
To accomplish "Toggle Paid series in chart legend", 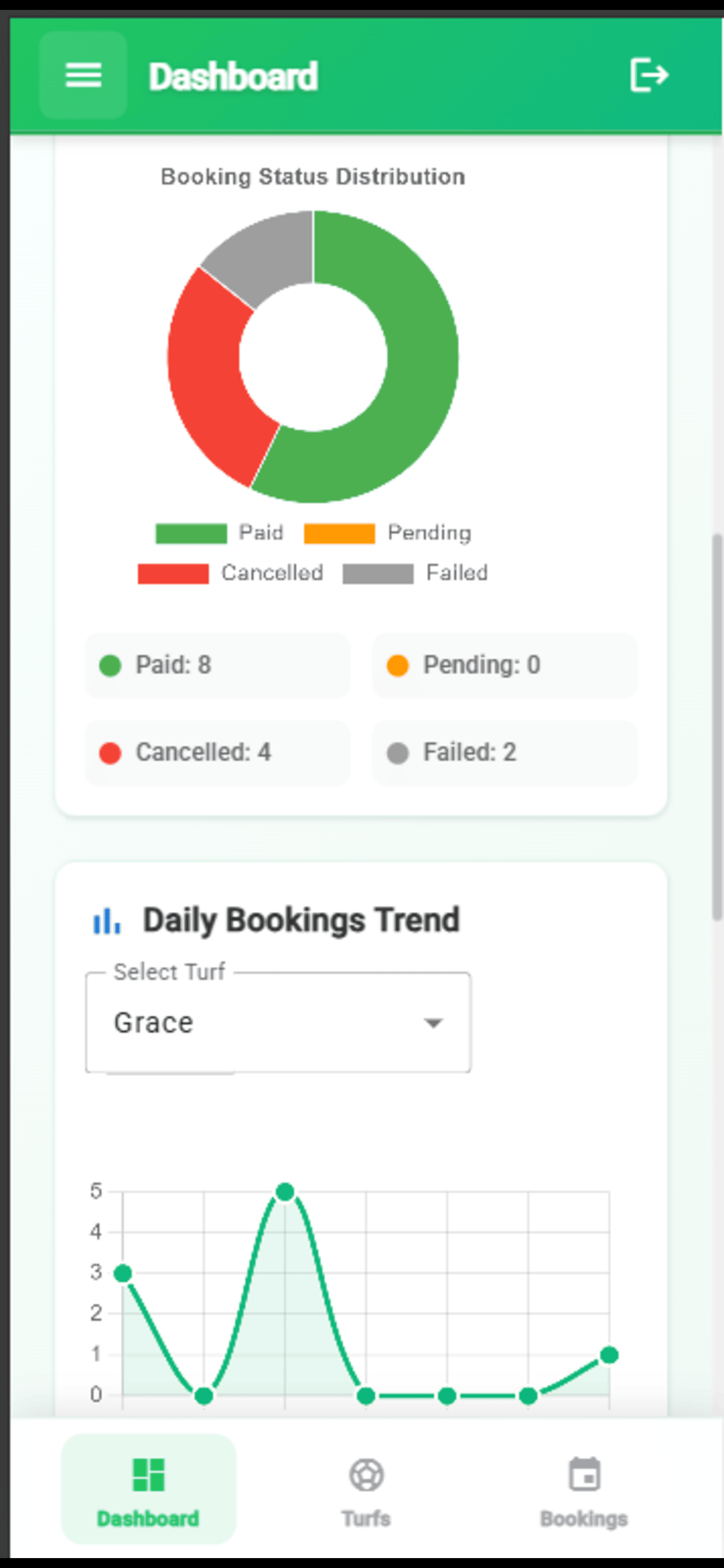I will tap(220, 533).
